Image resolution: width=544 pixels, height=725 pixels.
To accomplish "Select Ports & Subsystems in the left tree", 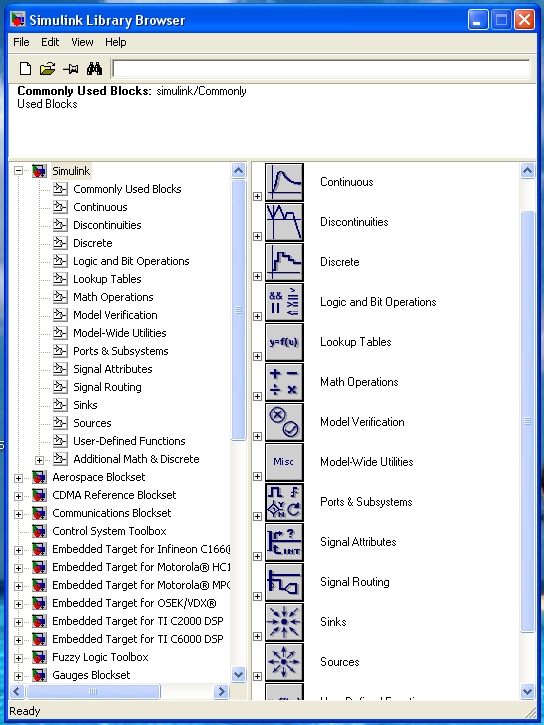I will pyautogui.click(x=121, y=351).
